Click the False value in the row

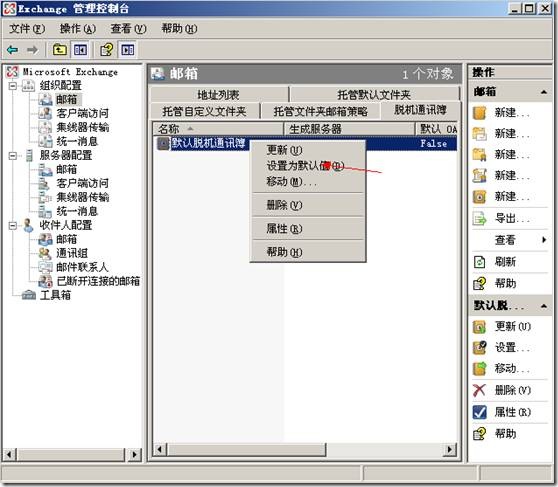433,143
